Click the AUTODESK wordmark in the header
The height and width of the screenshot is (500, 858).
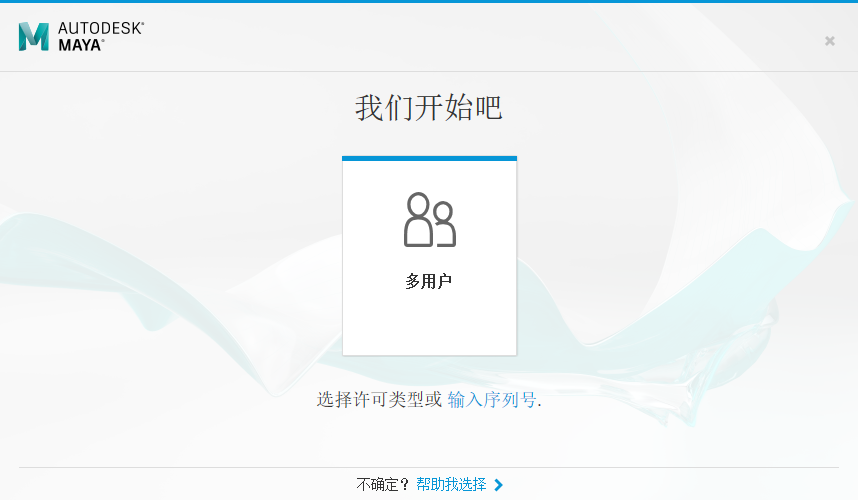(100, 28)
